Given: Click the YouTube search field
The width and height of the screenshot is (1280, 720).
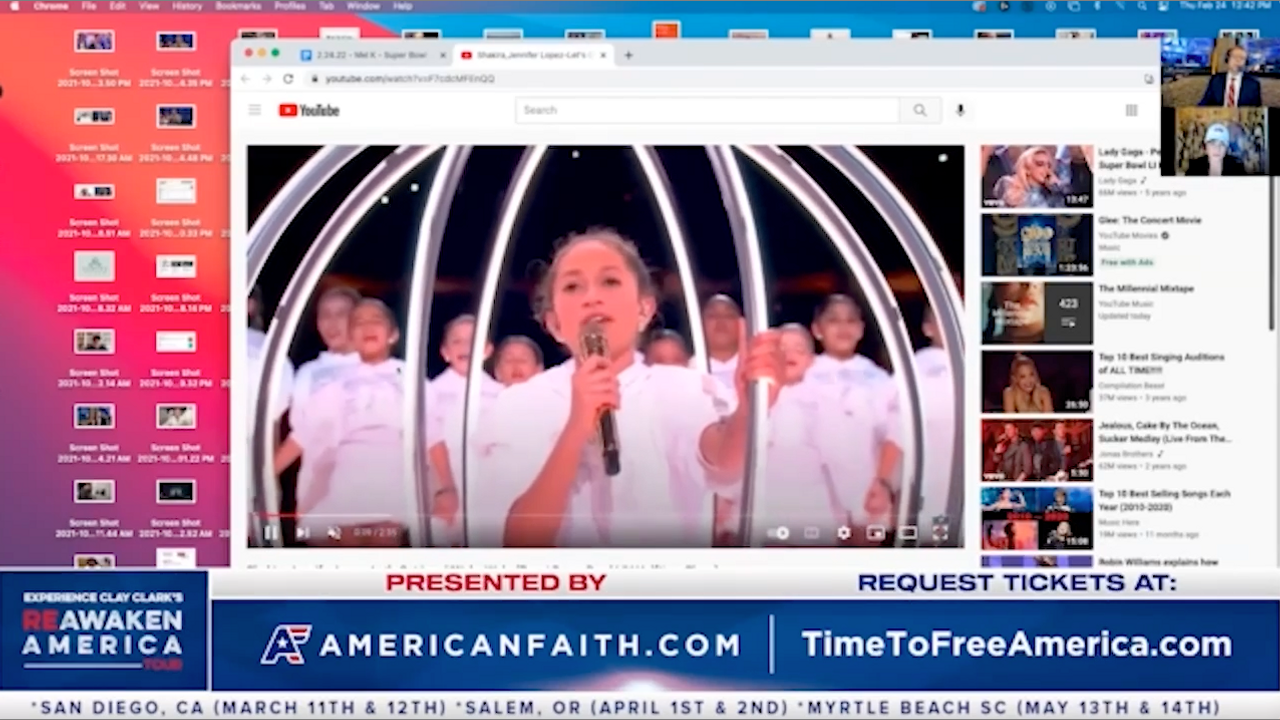Looking at the screenshot, I should tap(706, 110).
